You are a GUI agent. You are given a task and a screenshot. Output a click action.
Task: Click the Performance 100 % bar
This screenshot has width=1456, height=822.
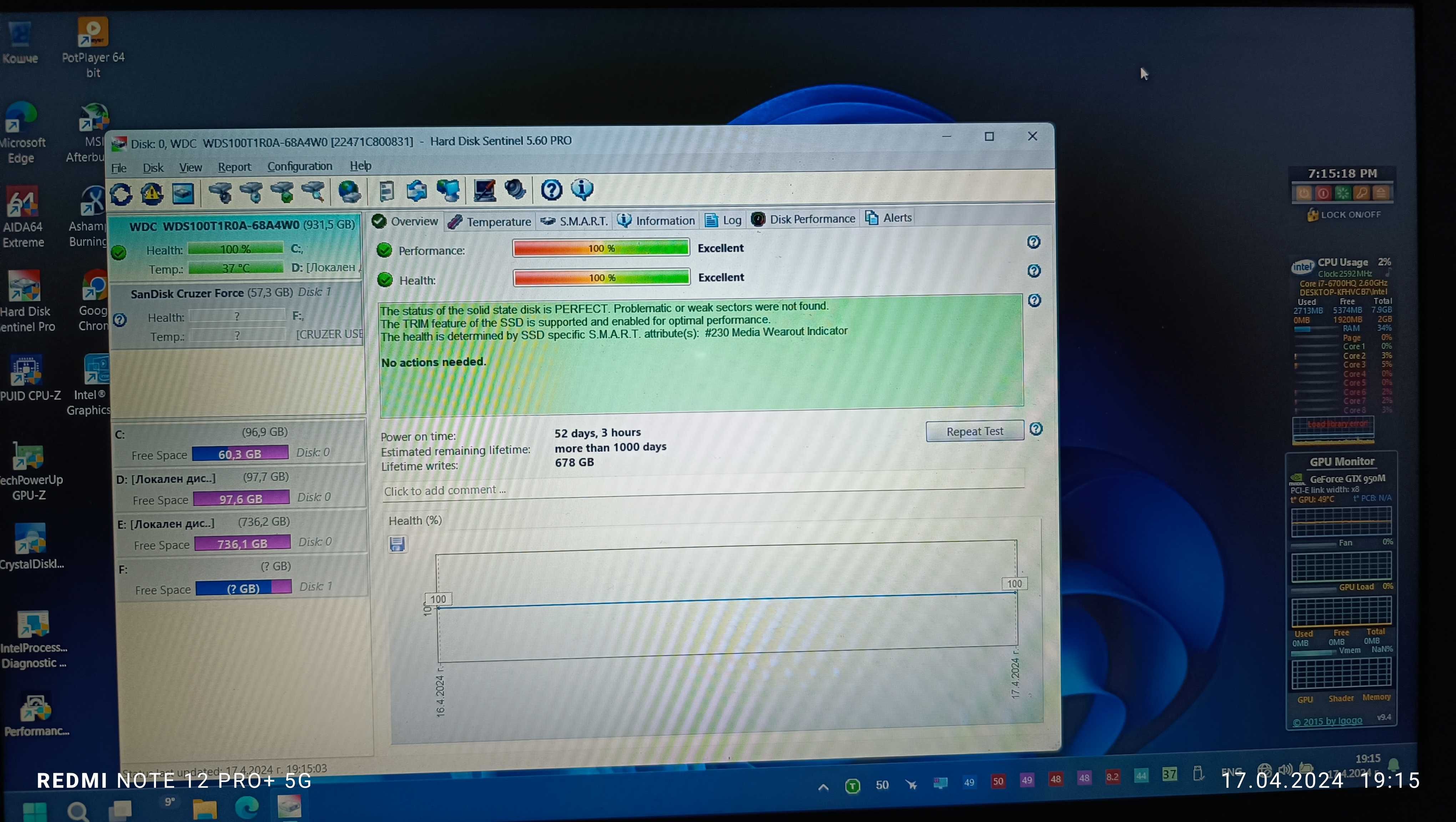tap(601, 248)
